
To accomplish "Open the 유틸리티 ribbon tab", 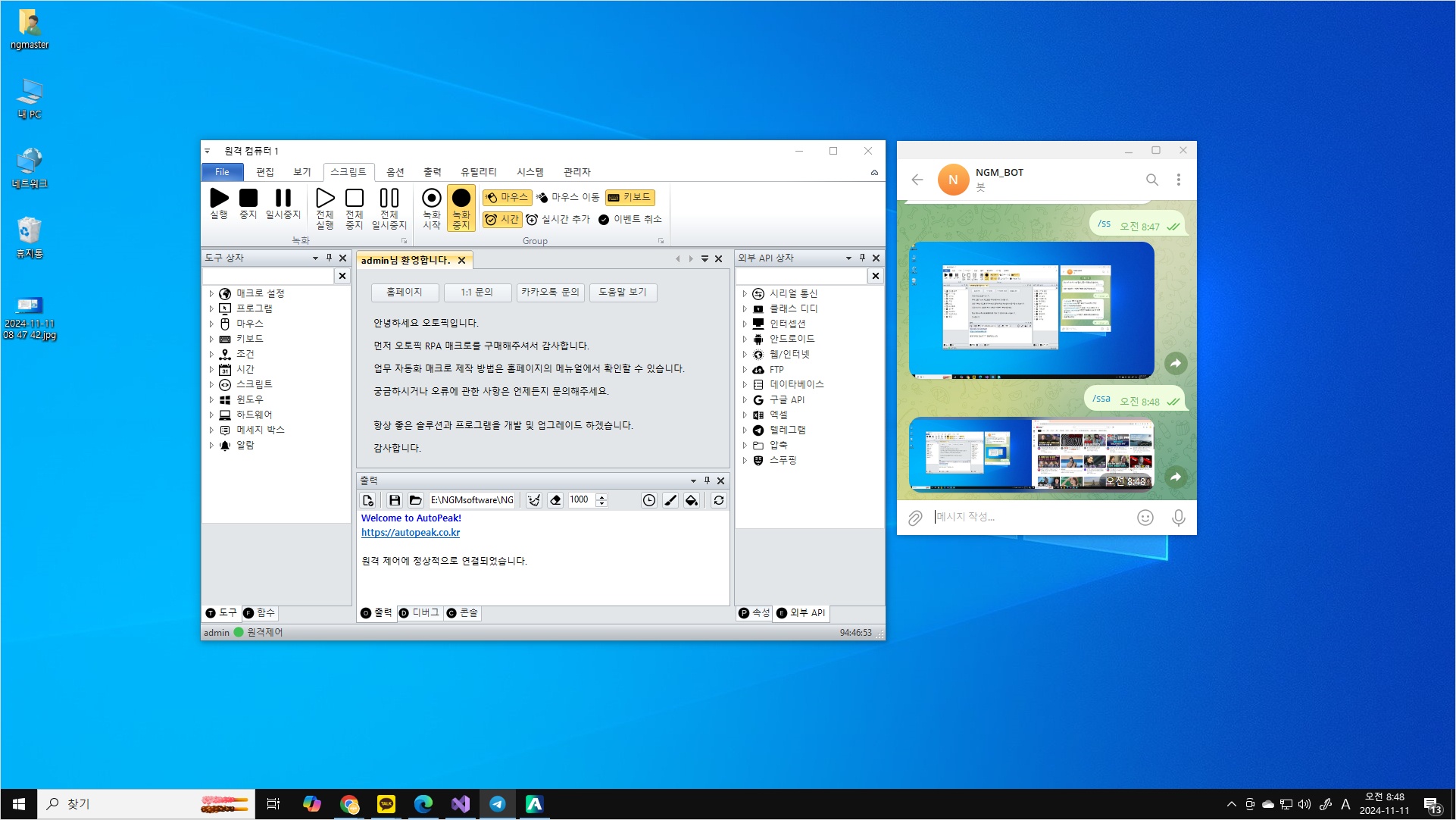I will pyautogui.click(x=478, y=172).
